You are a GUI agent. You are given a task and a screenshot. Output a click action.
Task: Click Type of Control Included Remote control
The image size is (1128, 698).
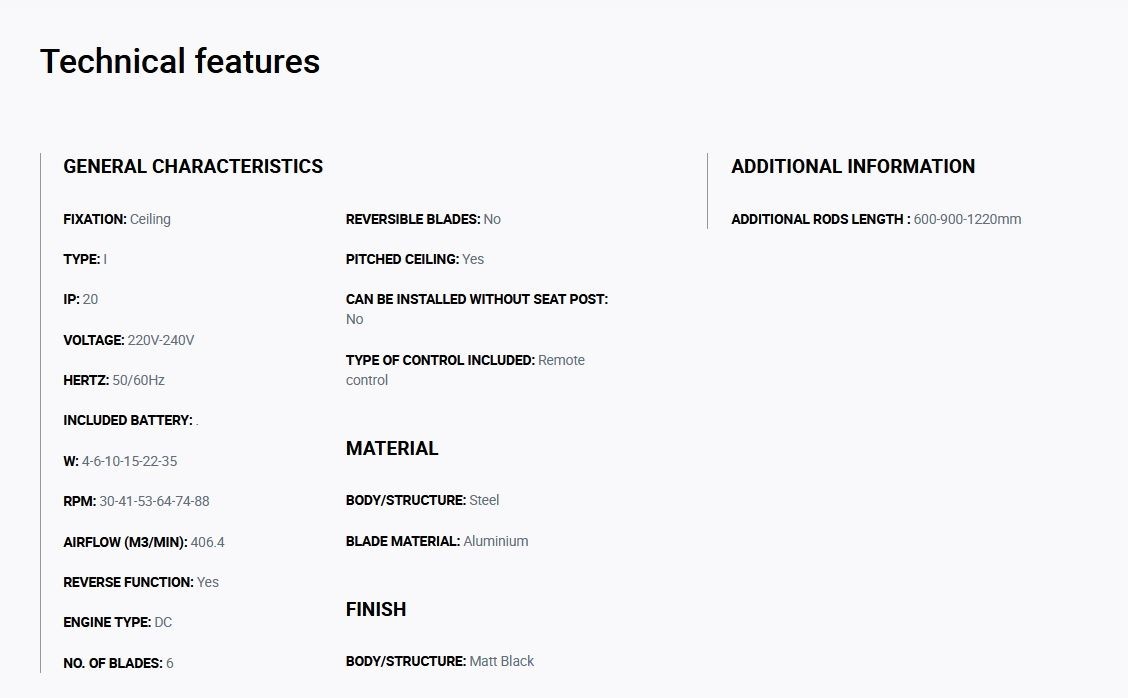[x=465, y=370]
